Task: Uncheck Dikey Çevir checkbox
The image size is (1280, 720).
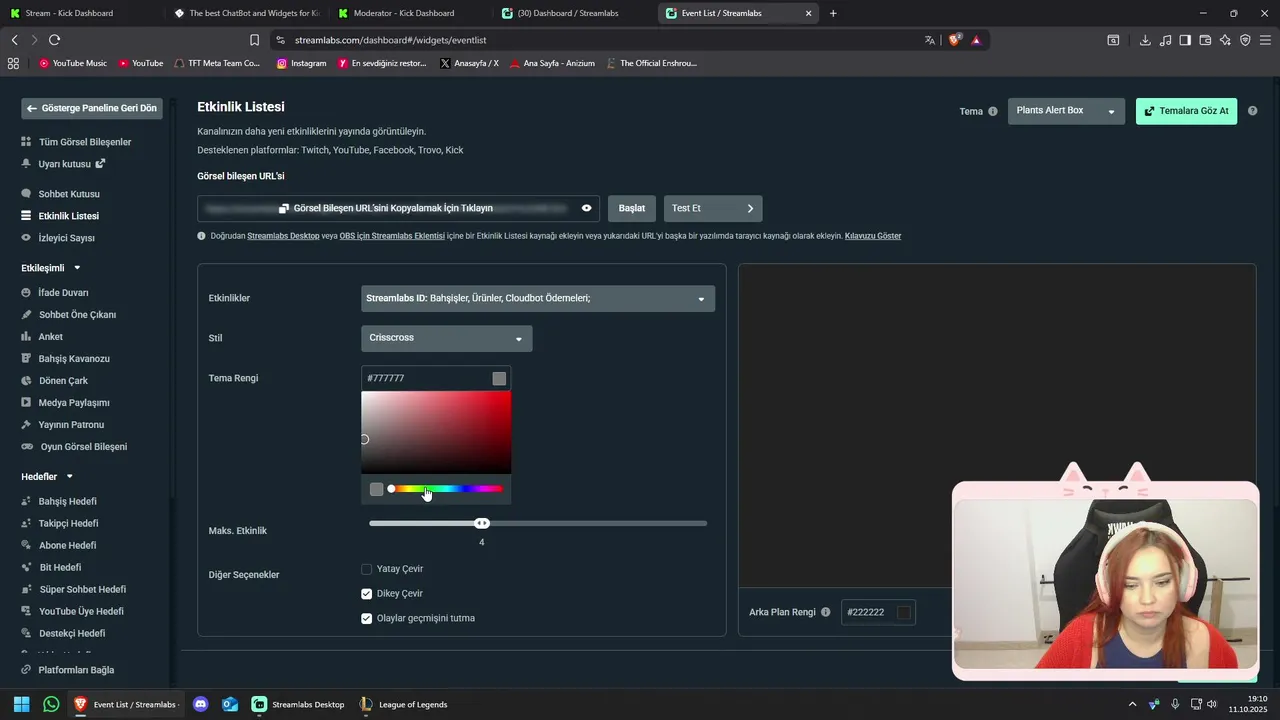Action: tap(366, 594)
